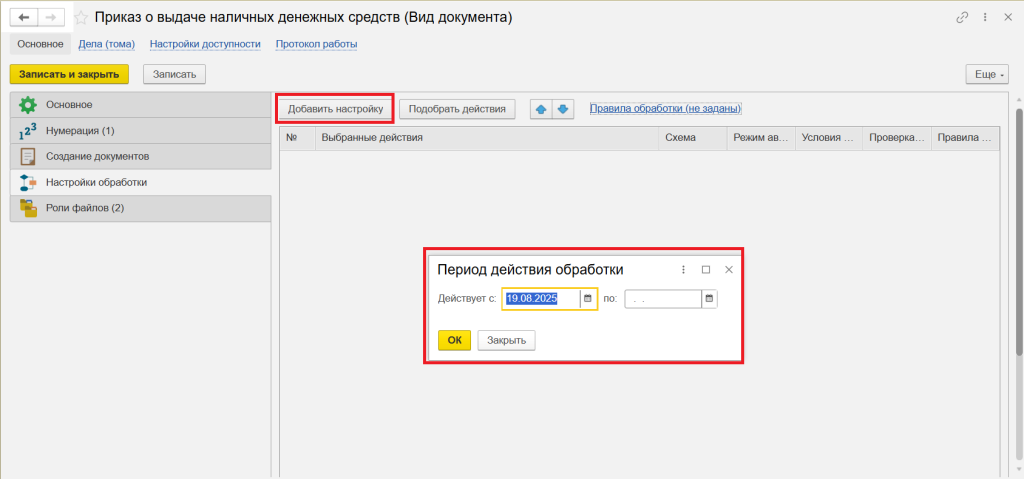This screenshot has width=1024, height=479.
Task: Move selected action up with arrow
Action: [x=541, y=109]
